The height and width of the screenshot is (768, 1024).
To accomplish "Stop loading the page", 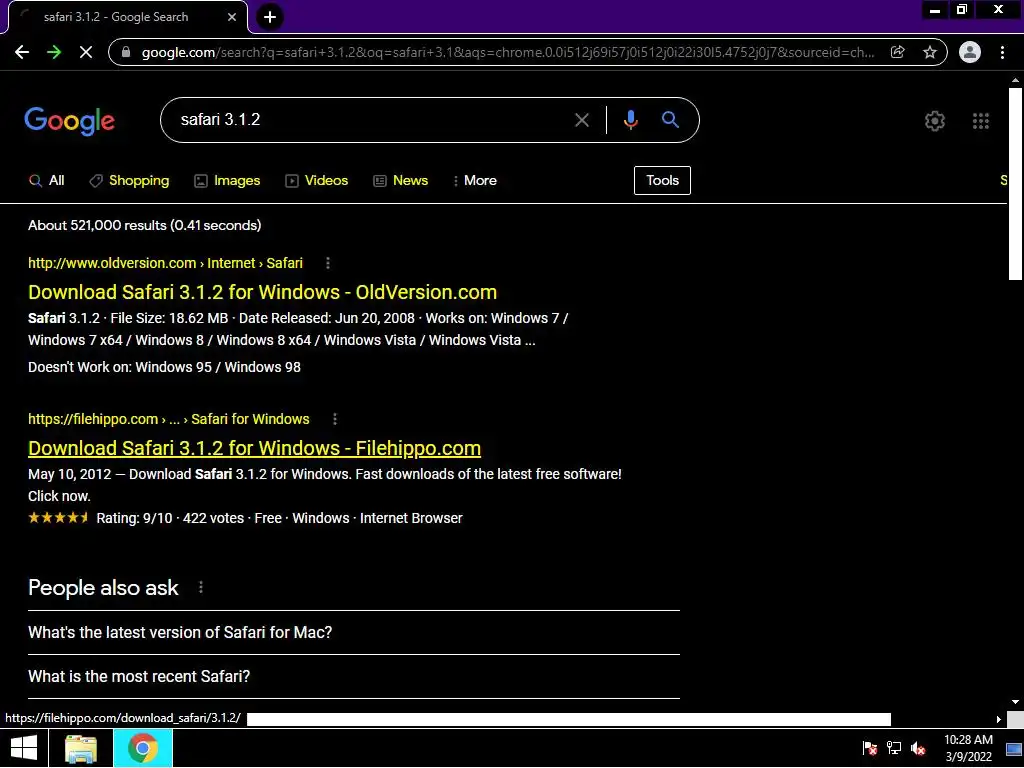I will tap(86, 52).
